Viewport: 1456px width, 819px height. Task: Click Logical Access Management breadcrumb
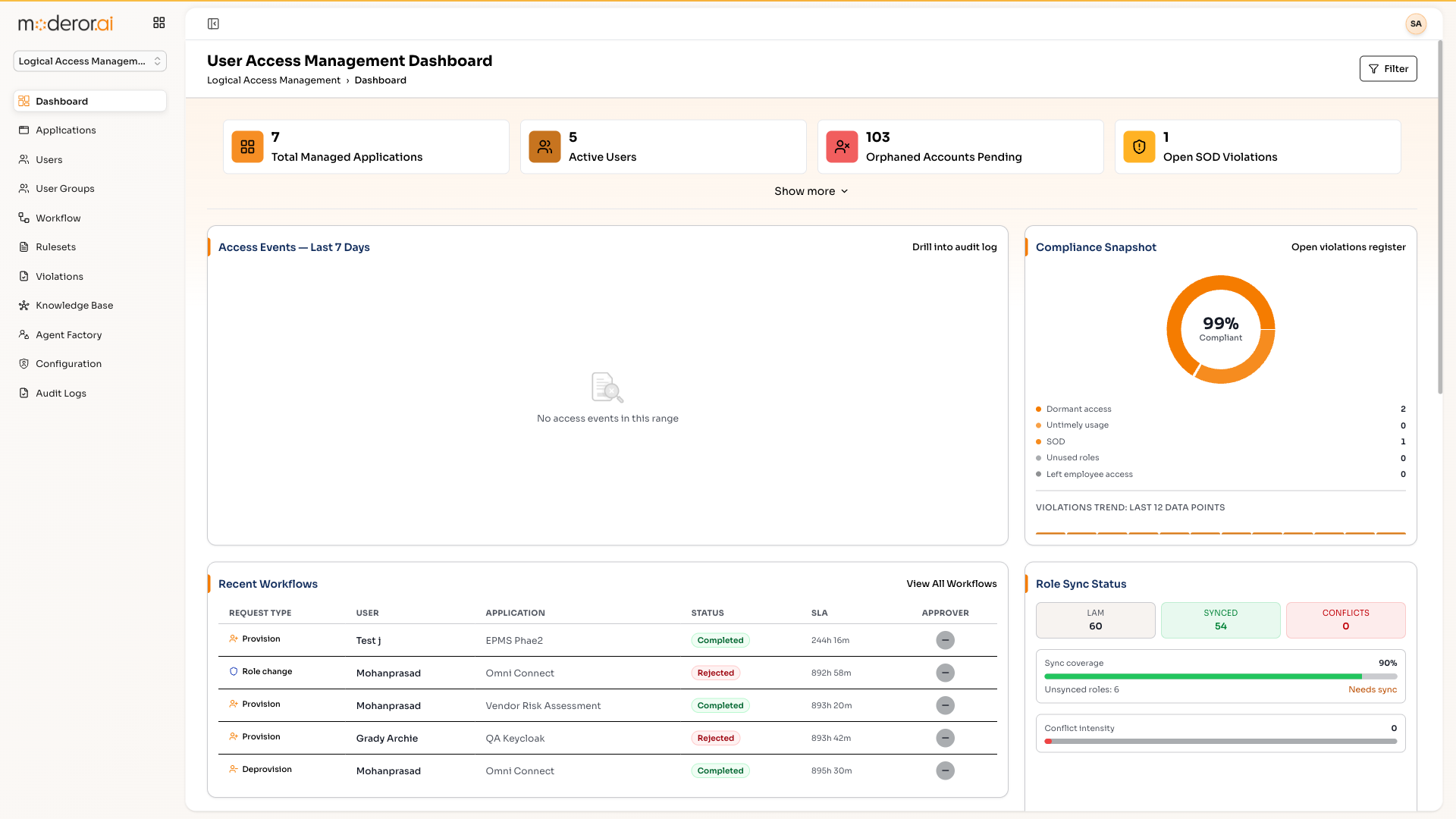pos(274,80)
